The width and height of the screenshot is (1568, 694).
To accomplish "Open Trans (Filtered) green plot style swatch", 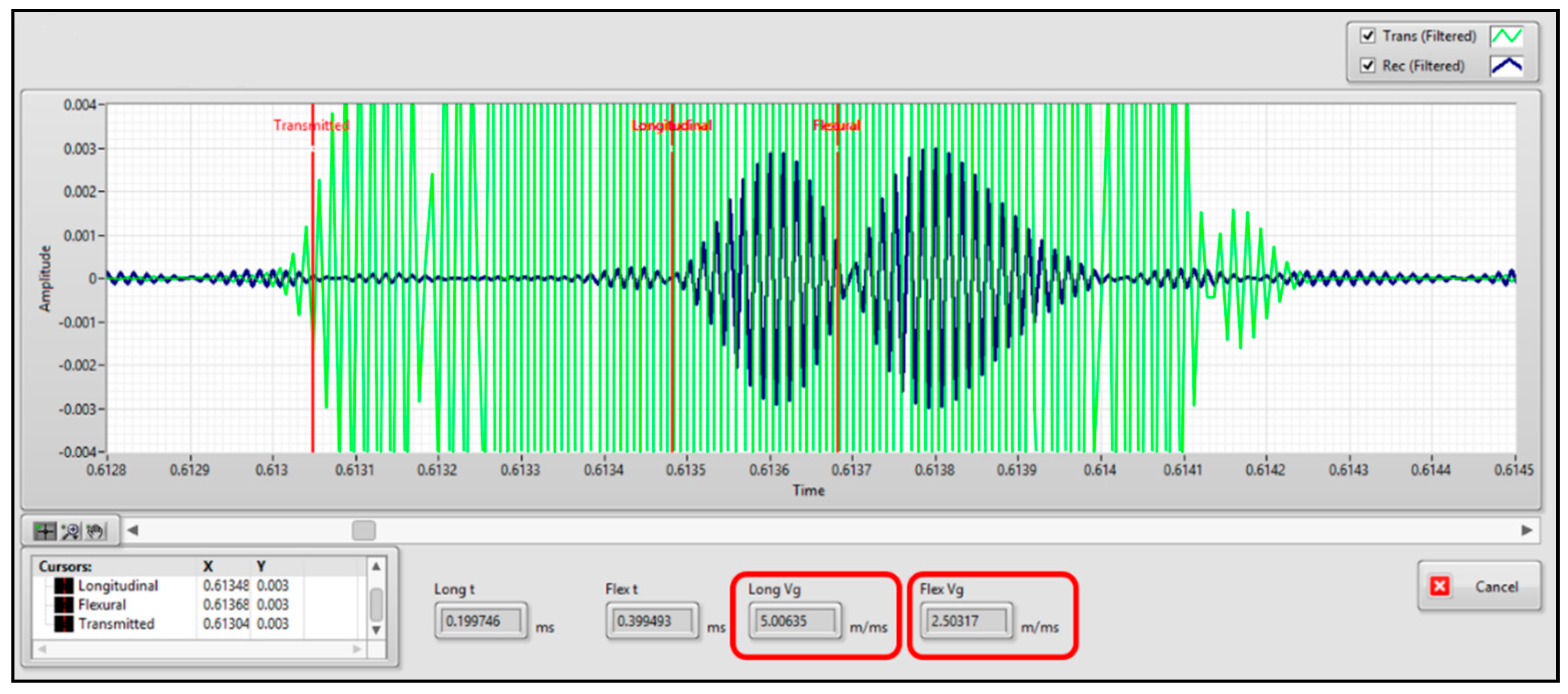I will 1506,36.
